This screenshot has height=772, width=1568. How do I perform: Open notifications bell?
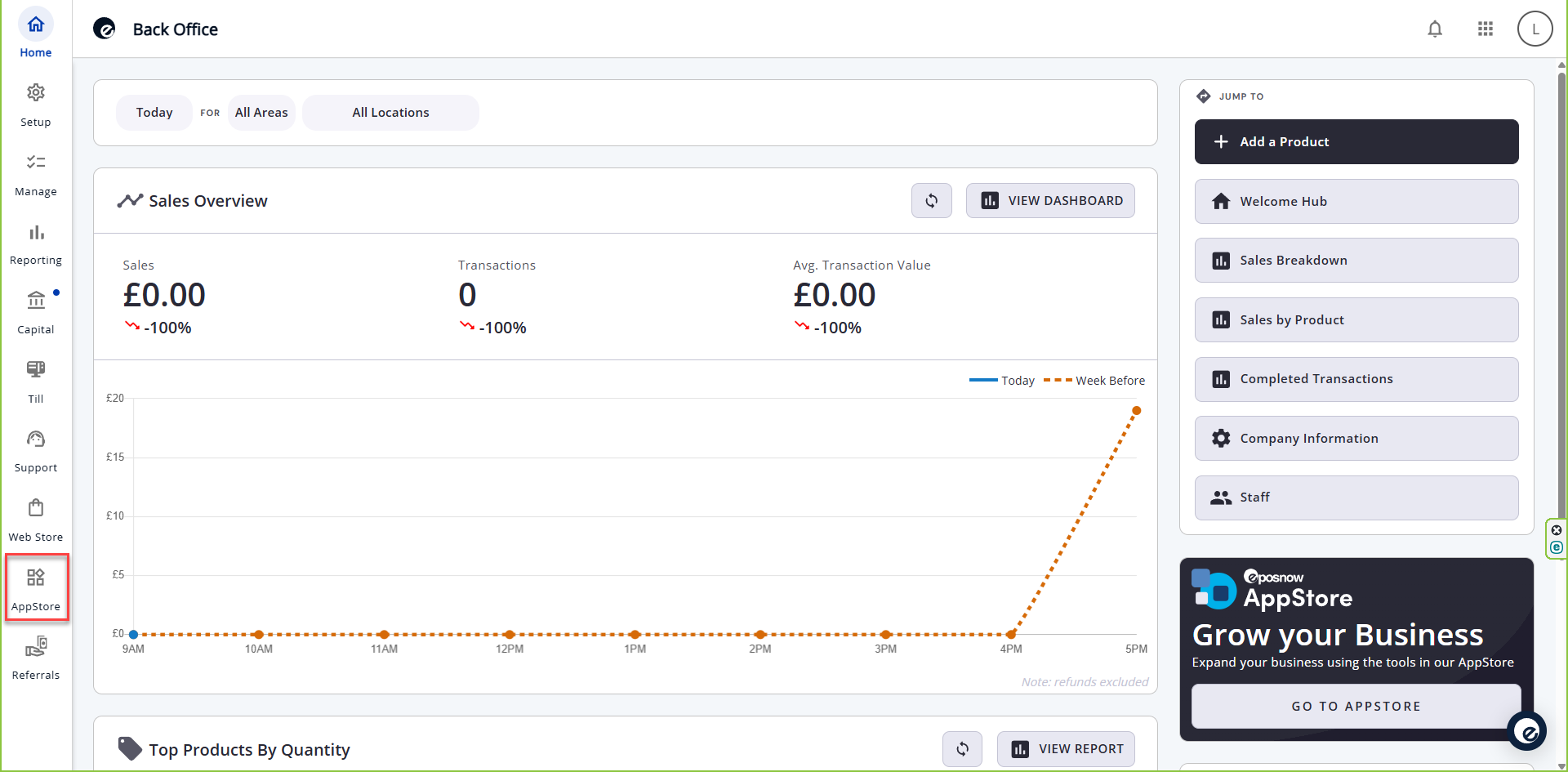click(1435, 29)
